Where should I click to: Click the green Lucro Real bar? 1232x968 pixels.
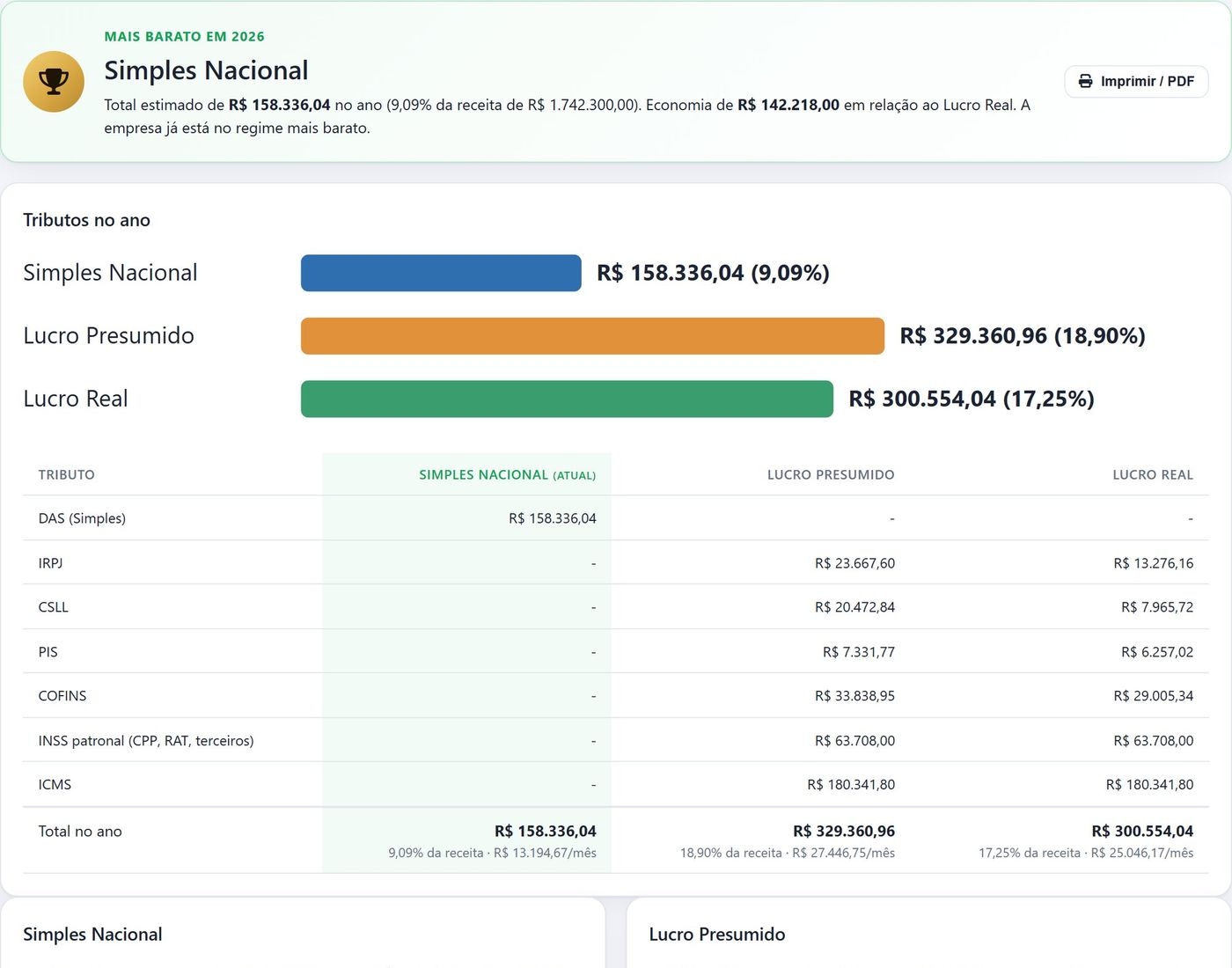[567, 399]
